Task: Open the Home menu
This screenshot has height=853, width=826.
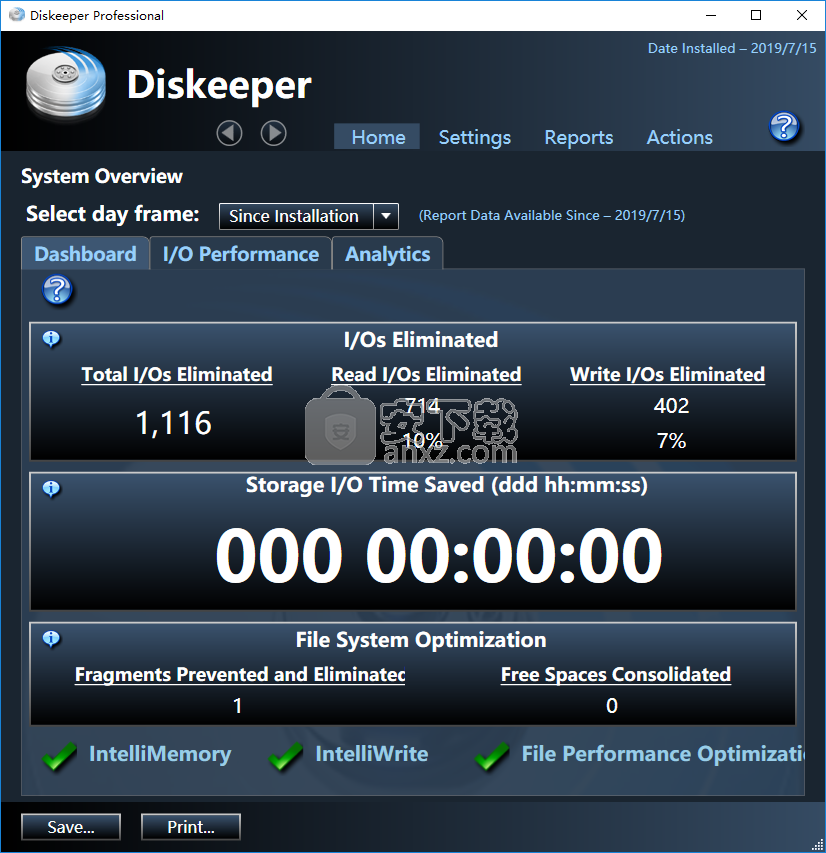Action: pyautogui.click(x=378, y=137)
